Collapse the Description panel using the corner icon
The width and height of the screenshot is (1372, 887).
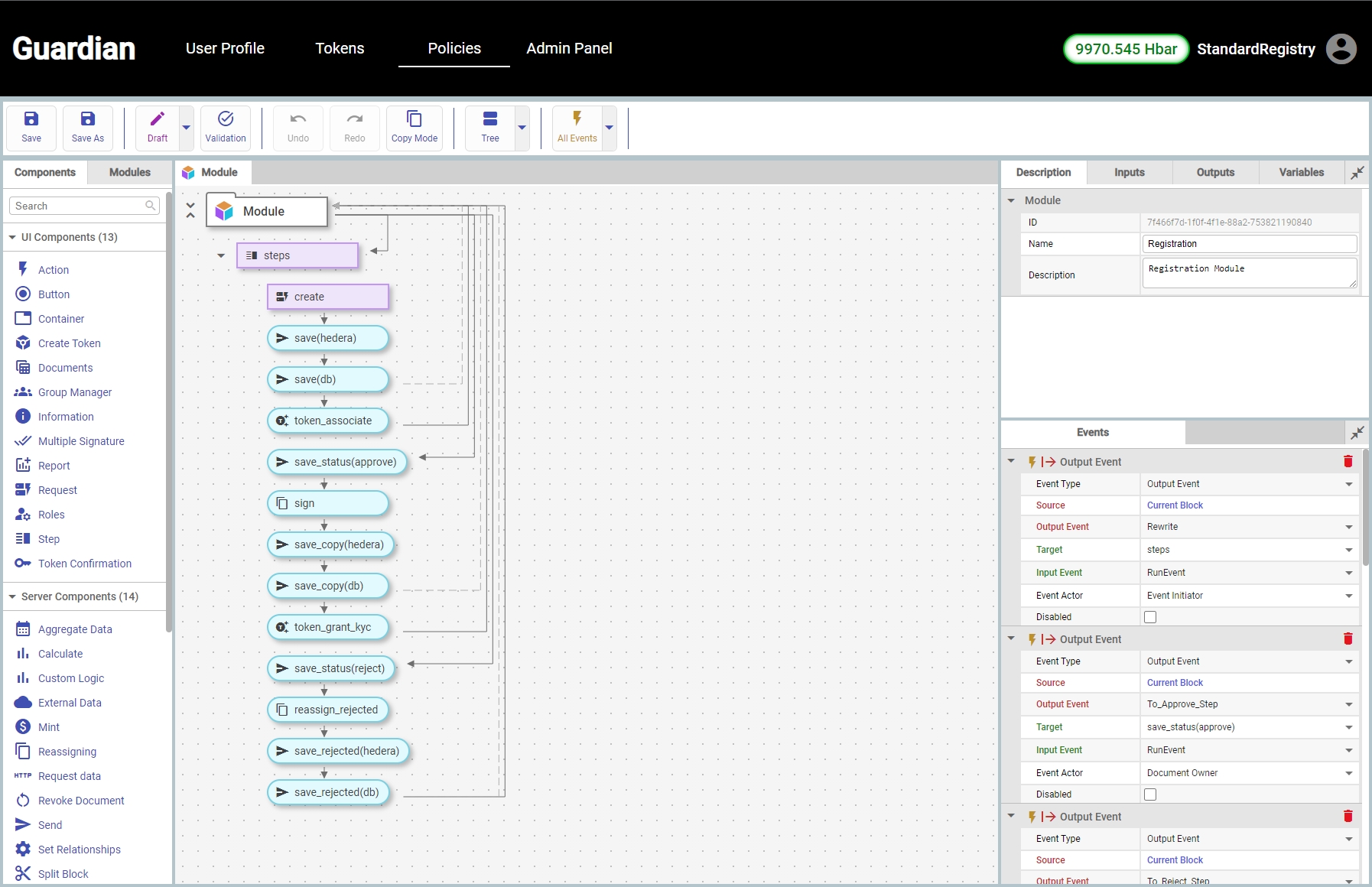[x=1357, y=173]
